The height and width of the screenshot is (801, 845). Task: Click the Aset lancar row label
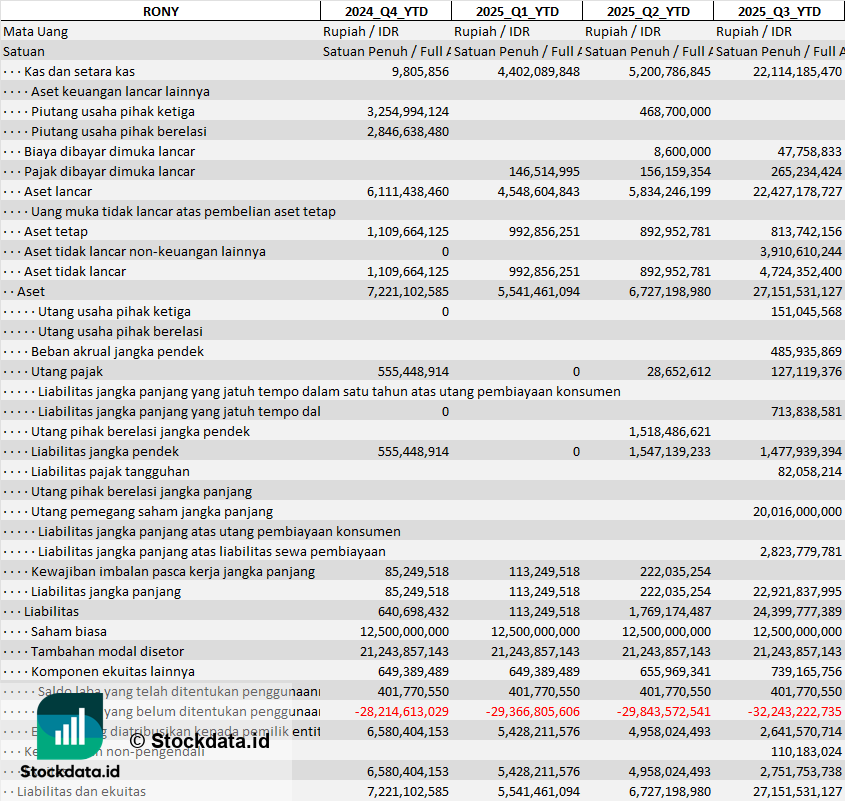(58, 191)
